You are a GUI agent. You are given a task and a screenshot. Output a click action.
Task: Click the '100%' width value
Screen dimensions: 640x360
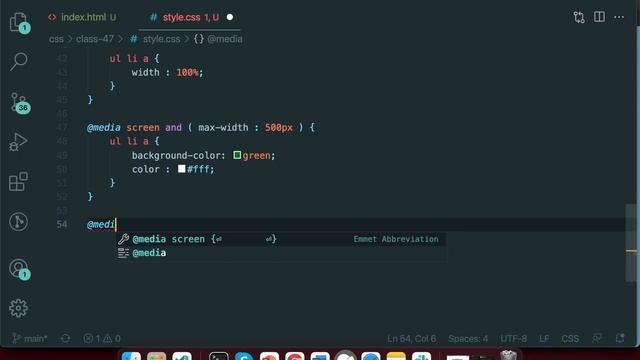187,72
